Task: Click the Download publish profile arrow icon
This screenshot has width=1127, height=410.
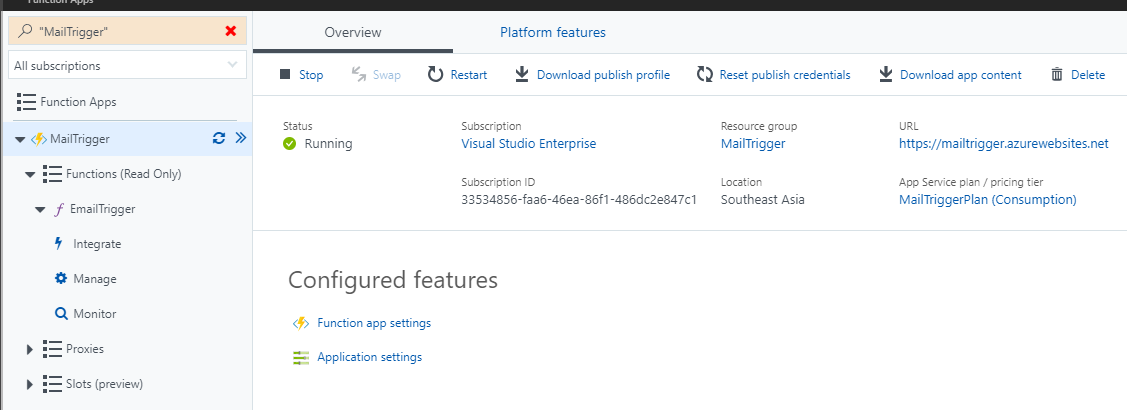Action: (x=522, y=74)
